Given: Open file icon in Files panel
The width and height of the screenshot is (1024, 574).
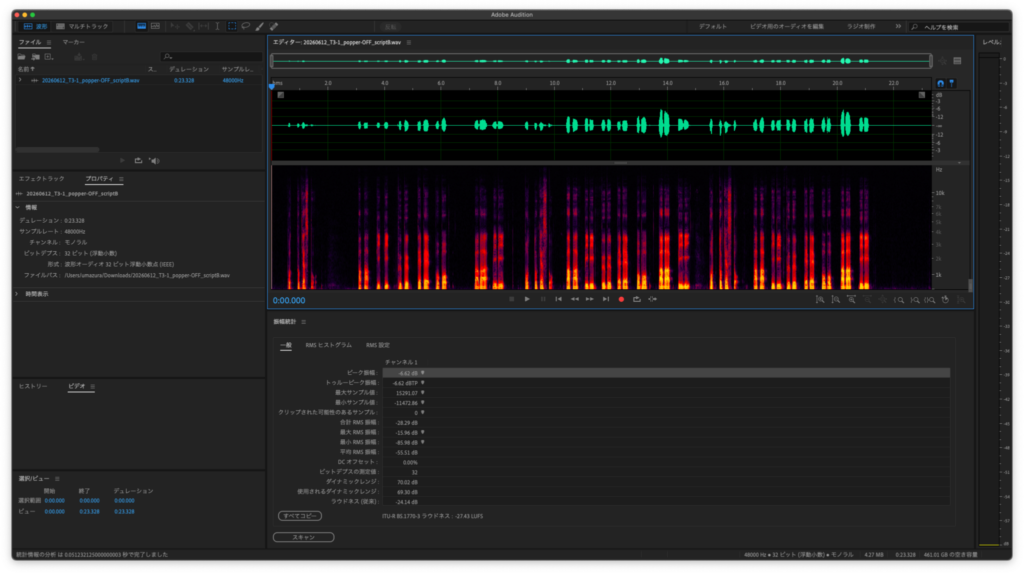Looking at the screenshot, I should [x=22, y=57].
